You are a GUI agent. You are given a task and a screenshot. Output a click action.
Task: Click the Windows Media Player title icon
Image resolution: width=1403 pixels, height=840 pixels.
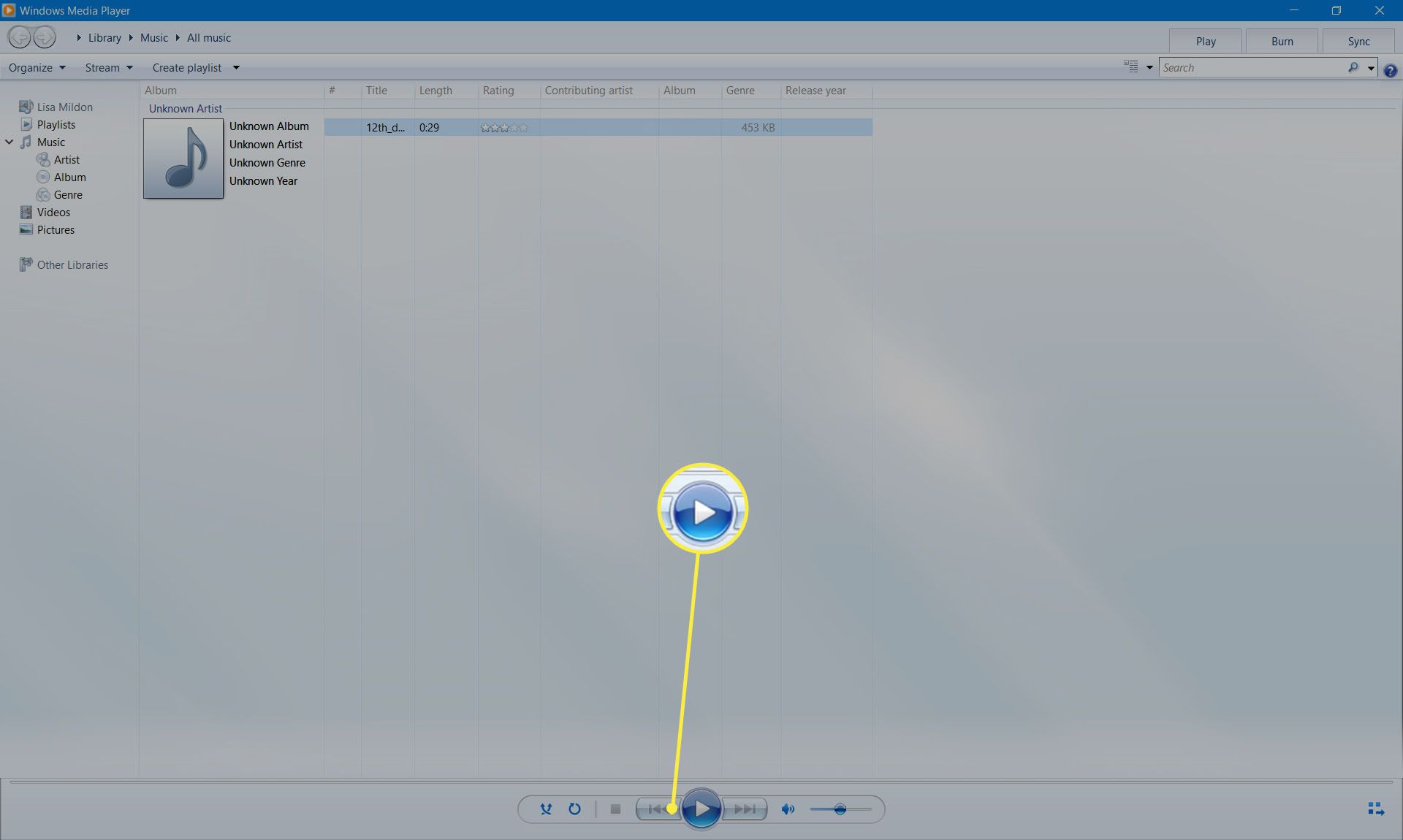(x=9, y=10)
